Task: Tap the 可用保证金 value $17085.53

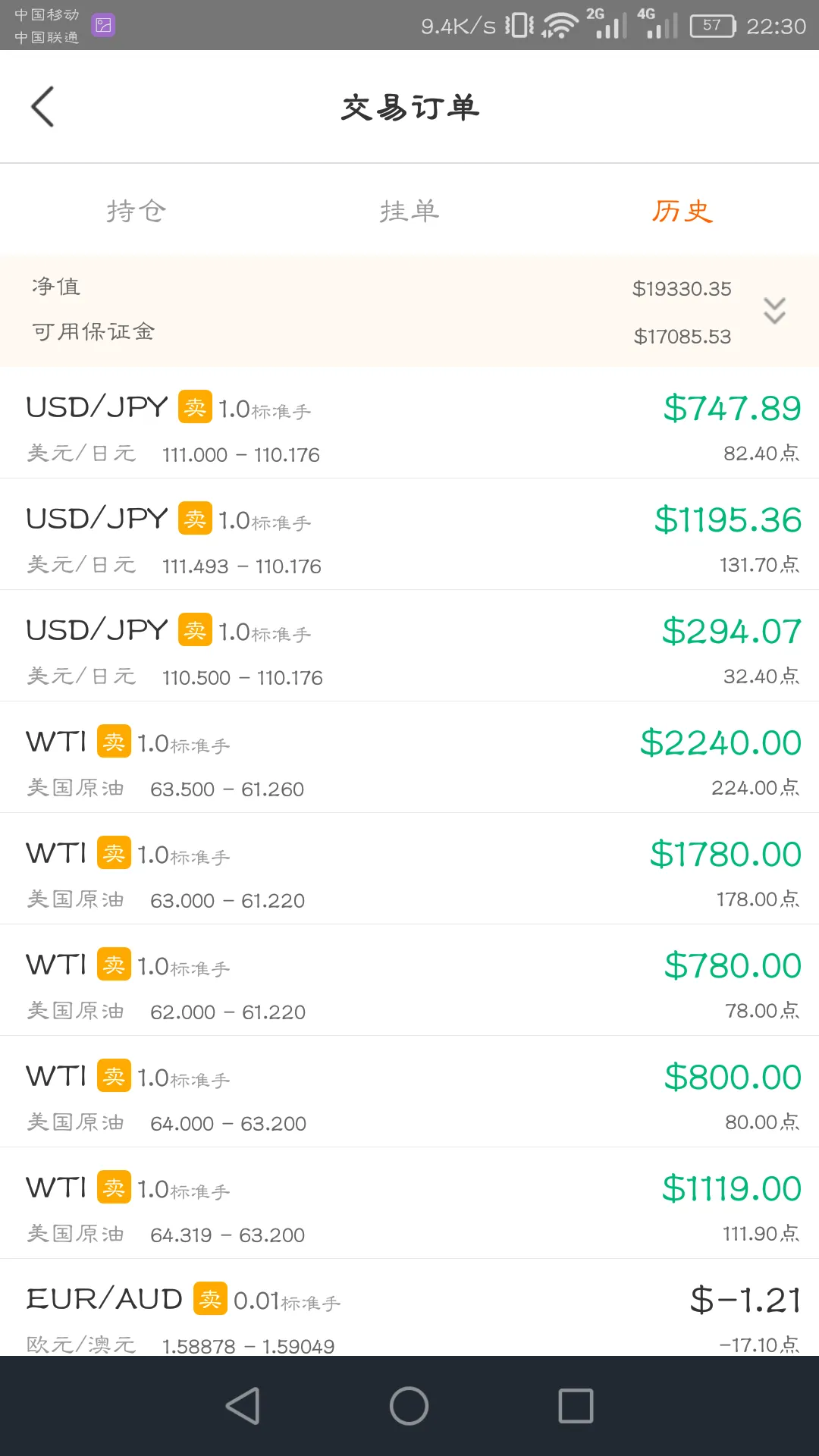Action: click(682, 337)
